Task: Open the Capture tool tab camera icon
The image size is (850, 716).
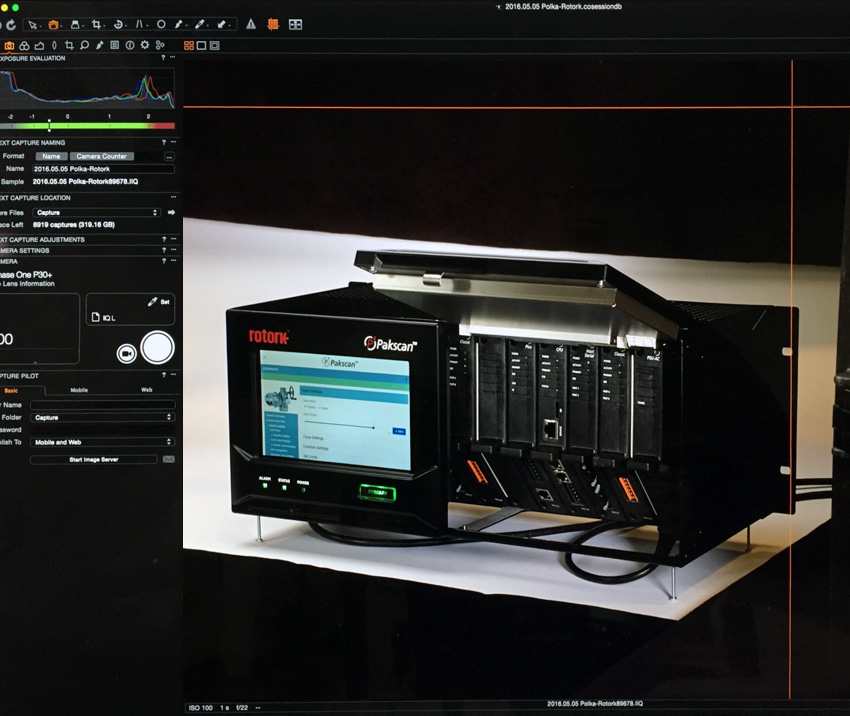Action: [9, 46]
